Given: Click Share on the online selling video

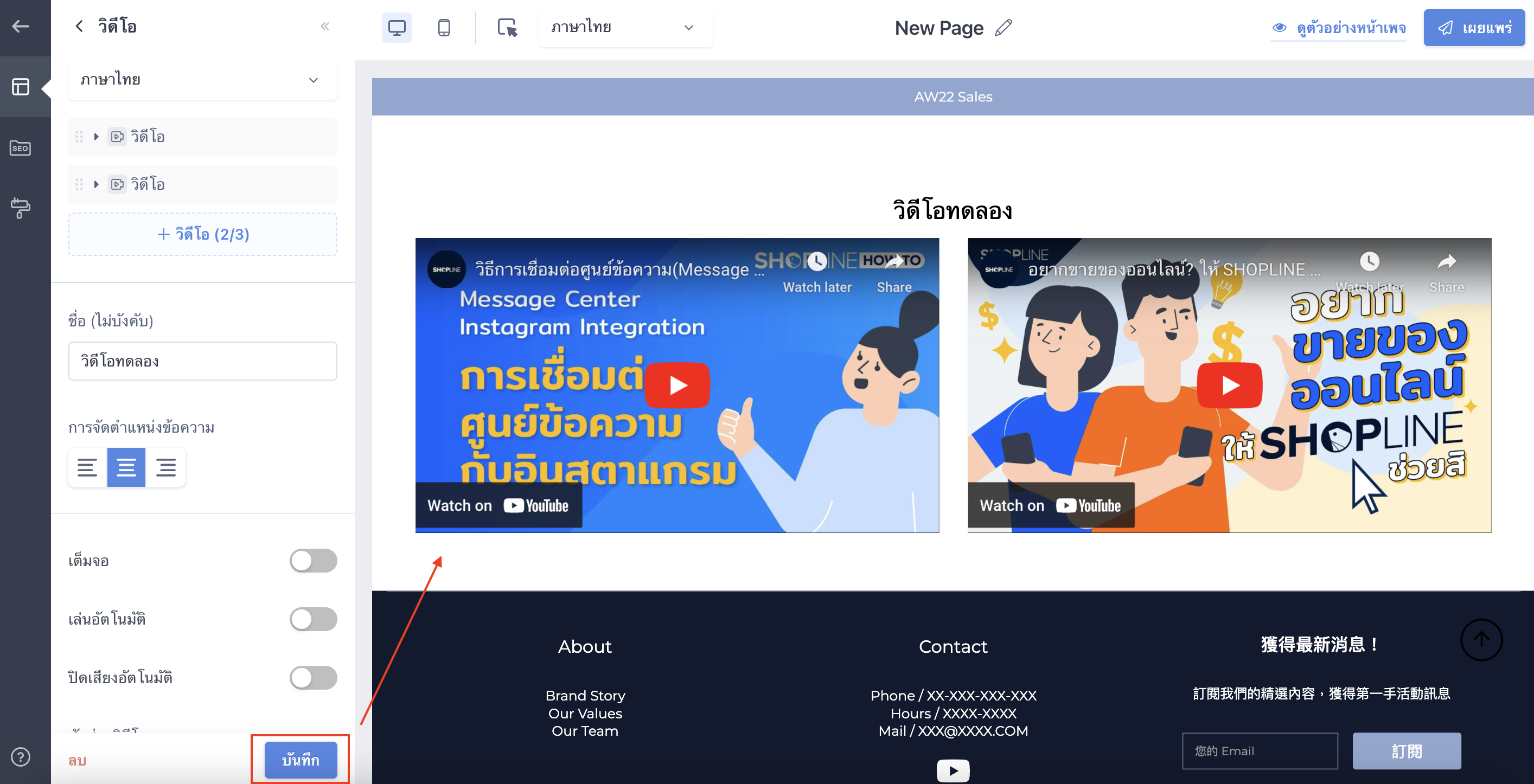Looking at the screenshot, I should (x=1447, y=272).
